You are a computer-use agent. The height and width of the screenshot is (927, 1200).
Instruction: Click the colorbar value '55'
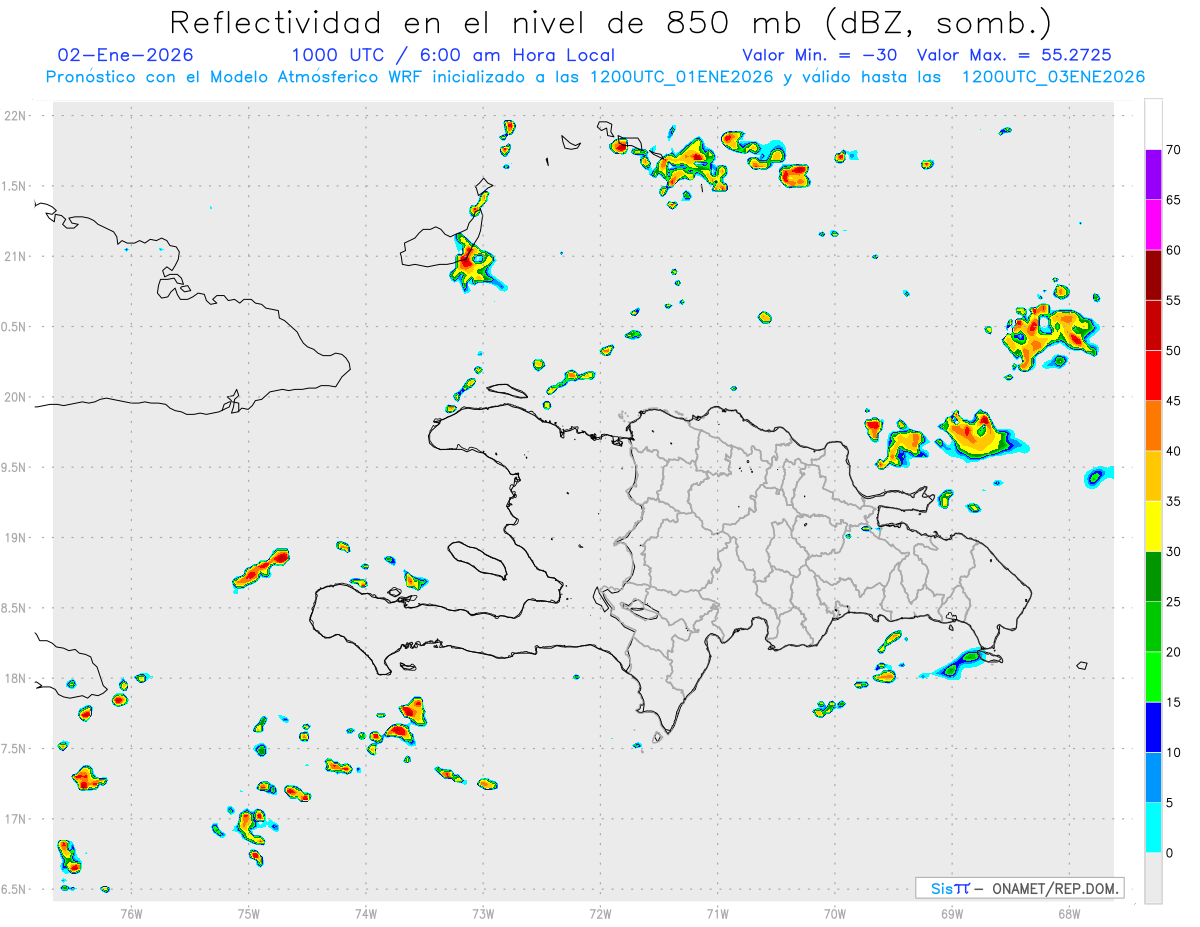(x=1173, y=300)
